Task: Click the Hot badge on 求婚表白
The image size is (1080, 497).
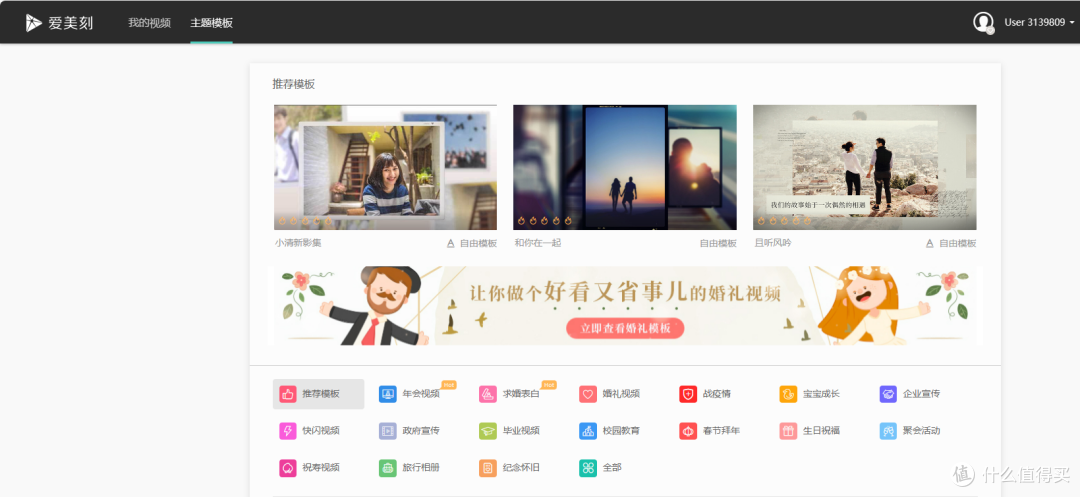Action: [x=549, y=385]
